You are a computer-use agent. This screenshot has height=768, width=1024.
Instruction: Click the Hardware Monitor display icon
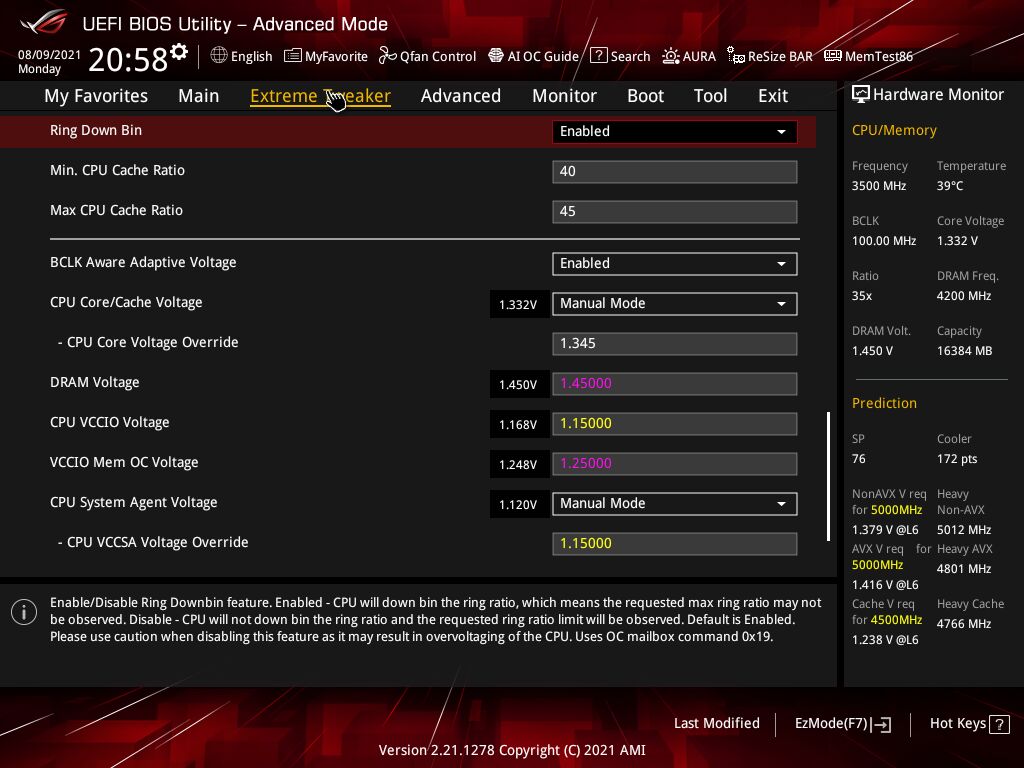[x=861, y=95]
